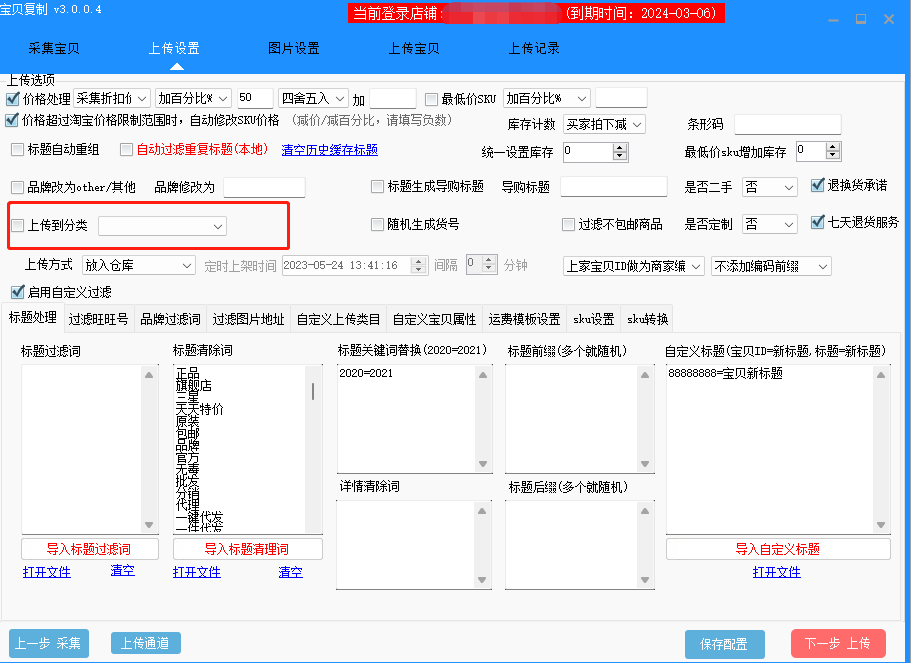Viewport: 911px width, 663px height.
Task: Open the 过滤图片地址 sub-tab
Action: pyautogui.click(x=248, y=319)
